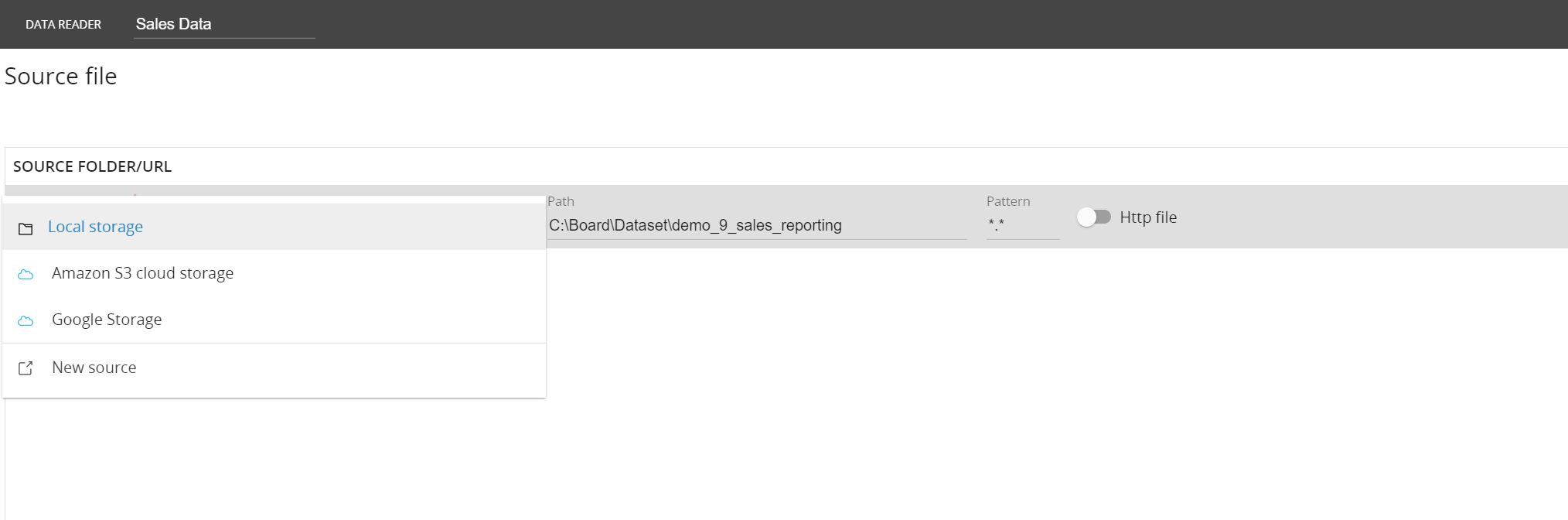The image size is (1568, 520).
Task: Choose Amazon S3 cloud storage option
Action: (142, 273)
